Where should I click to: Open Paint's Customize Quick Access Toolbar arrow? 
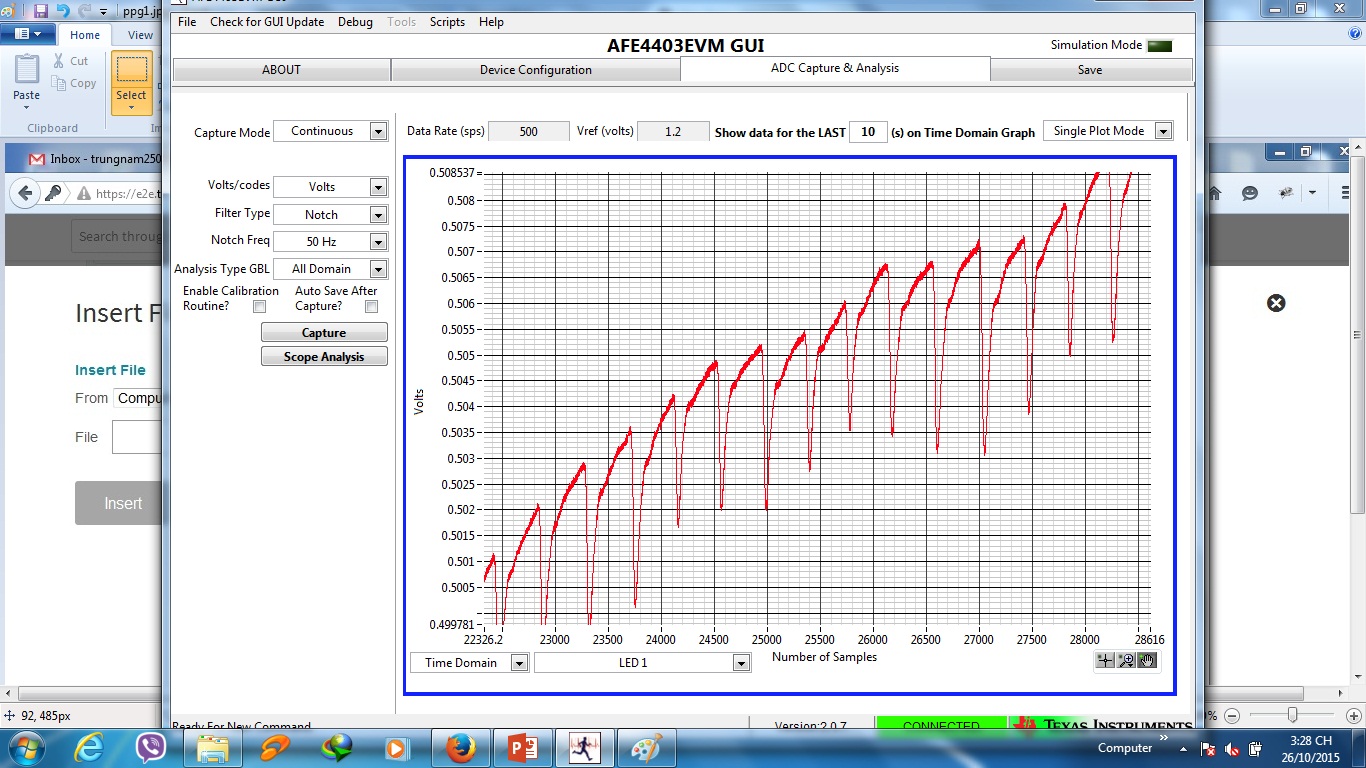104,12
